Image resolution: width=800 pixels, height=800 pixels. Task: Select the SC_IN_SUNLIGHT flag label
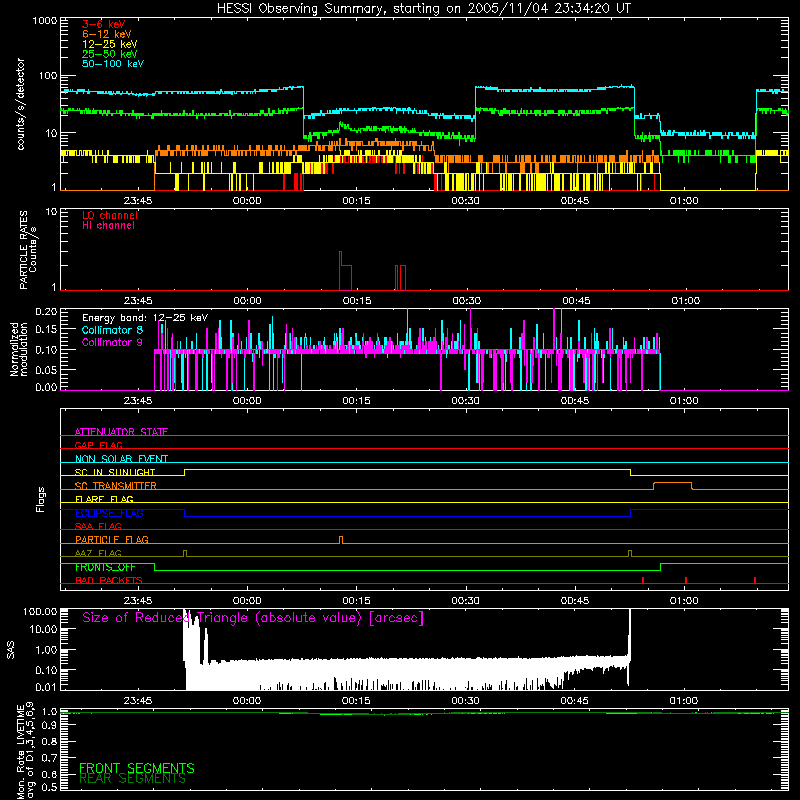pyautogui.click(x=115, y=472)
